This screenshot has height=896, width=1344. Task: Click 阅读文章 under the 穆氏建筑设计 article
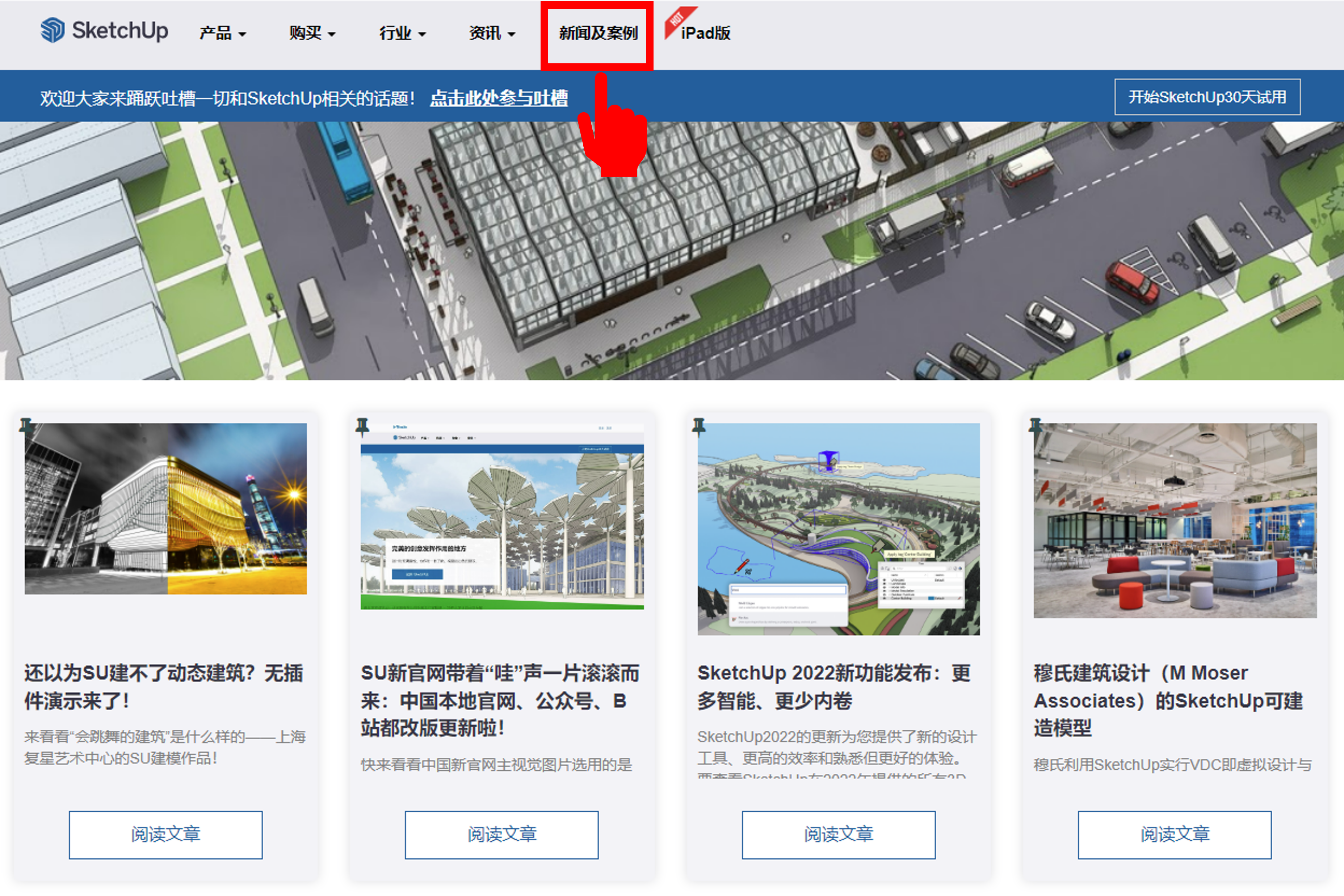(x=1175, y=835)
